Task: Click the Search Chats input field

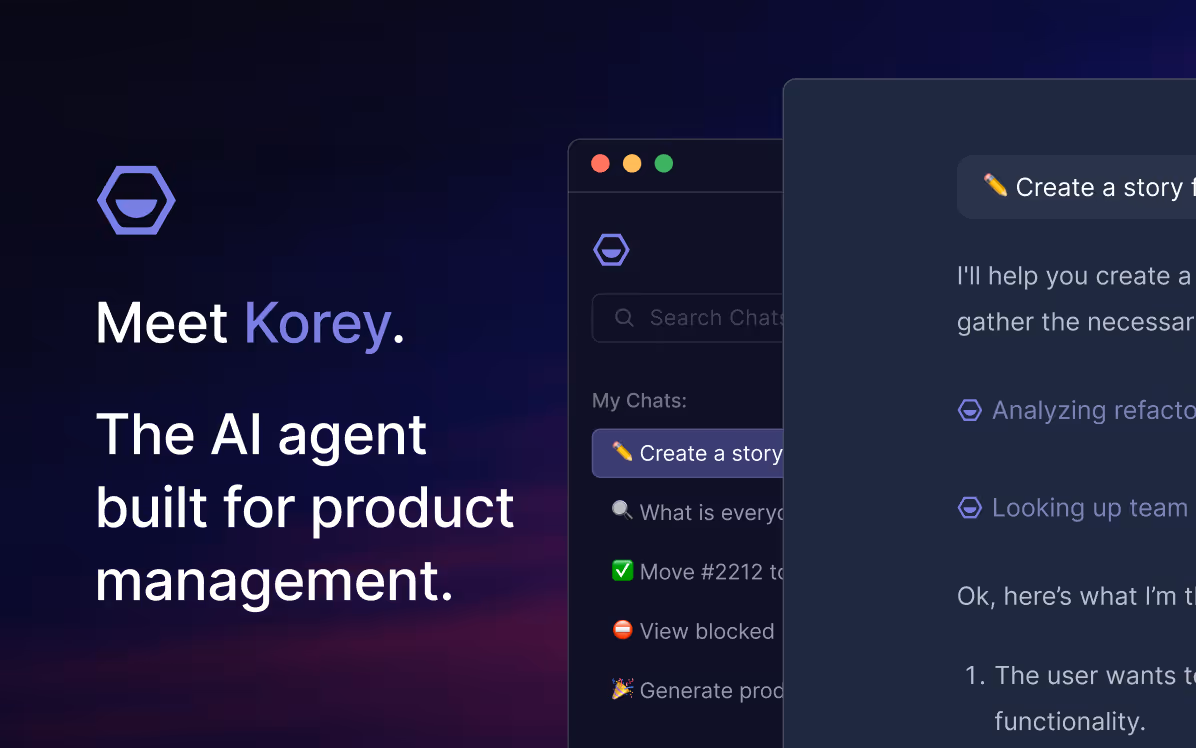Action: click(x=688, y=318)
